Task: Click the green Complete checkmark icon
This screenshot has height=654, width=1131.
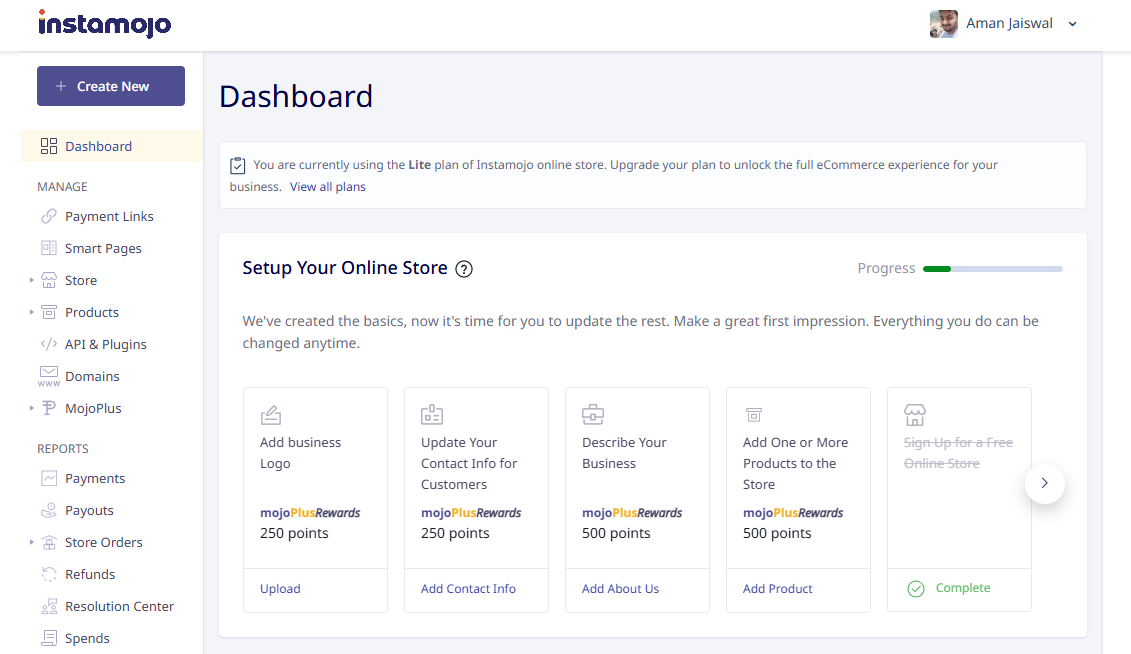Action: [915, 588]
